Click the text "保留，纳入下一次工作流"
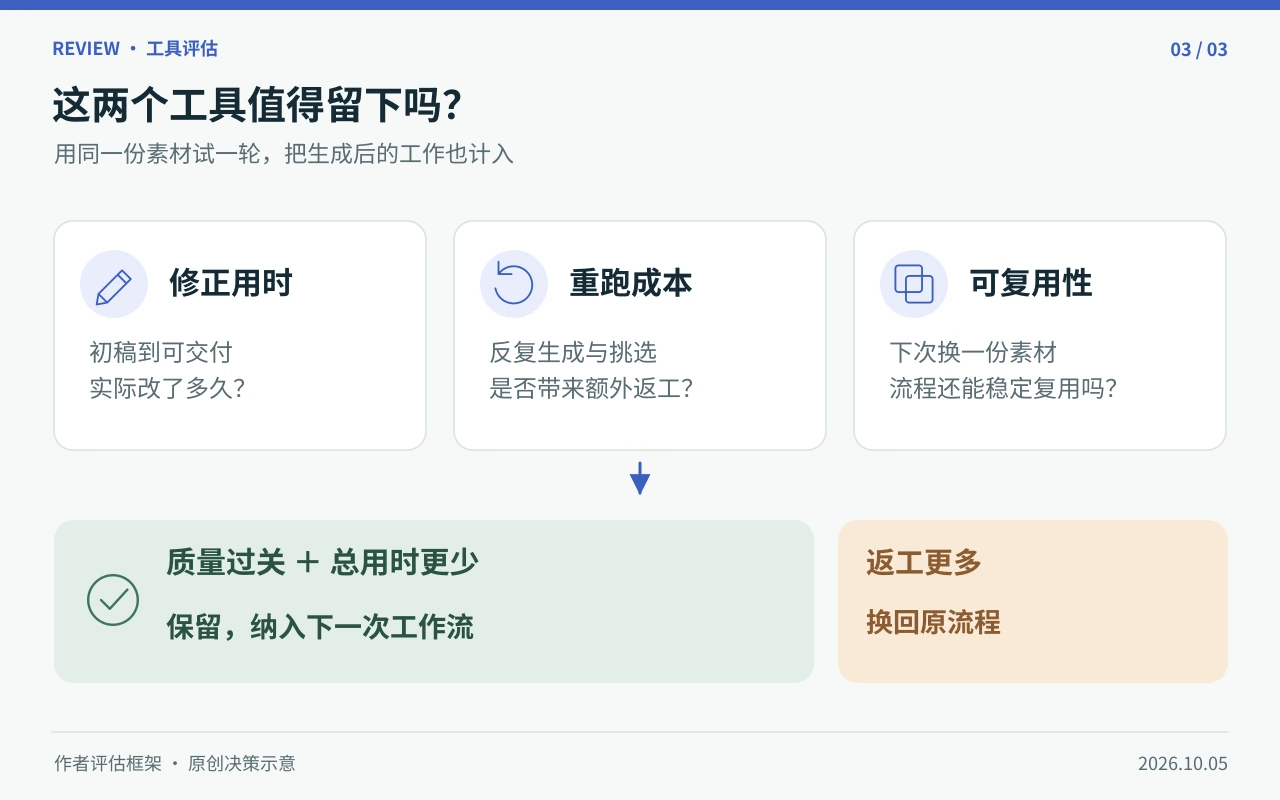The width and height of the screenshot is (1280, 800). pyautogui.click(x=320, y=627)
